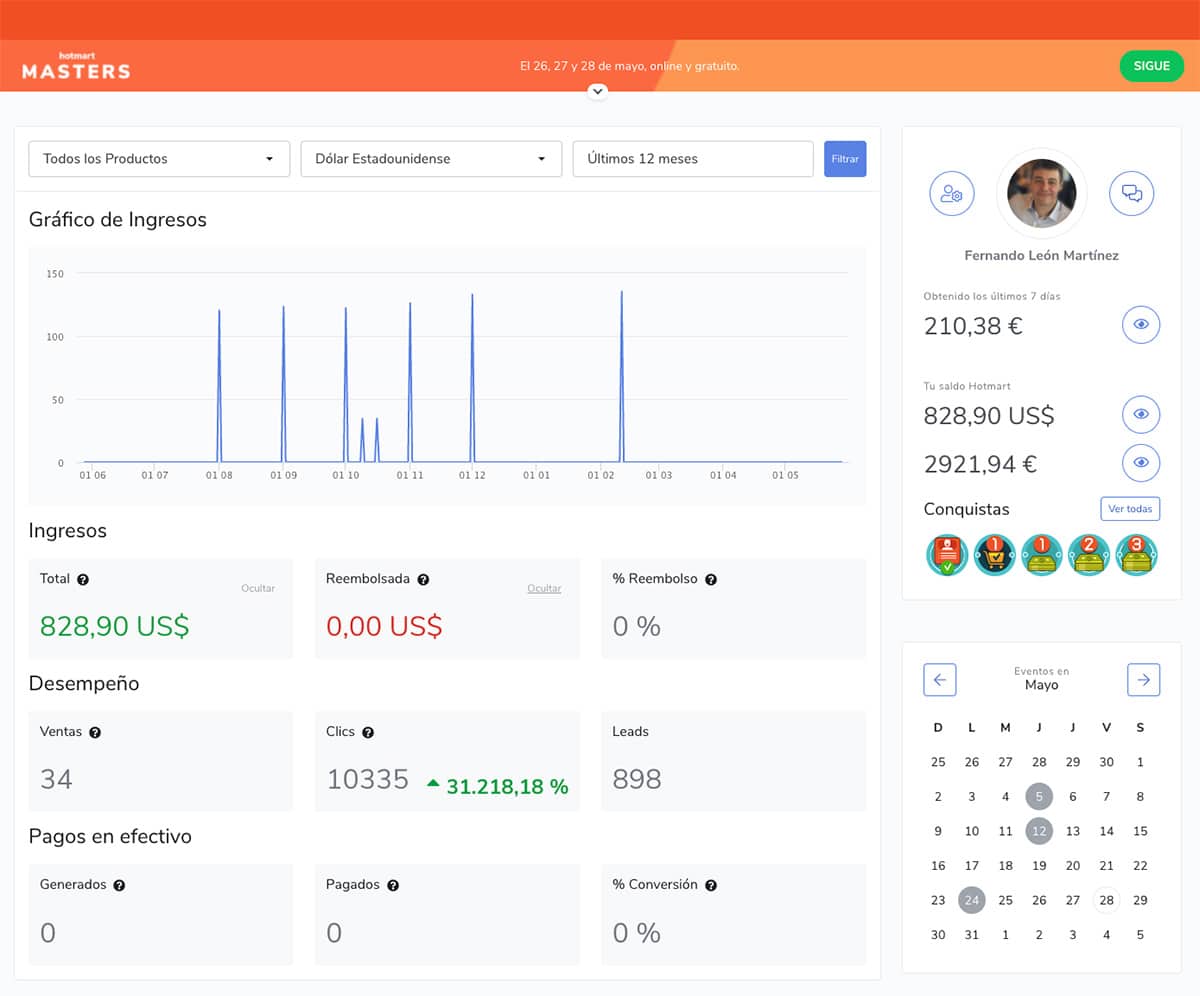Click Ver todas achievements link
The image size is (1200, 996).
click(1130, 509)
